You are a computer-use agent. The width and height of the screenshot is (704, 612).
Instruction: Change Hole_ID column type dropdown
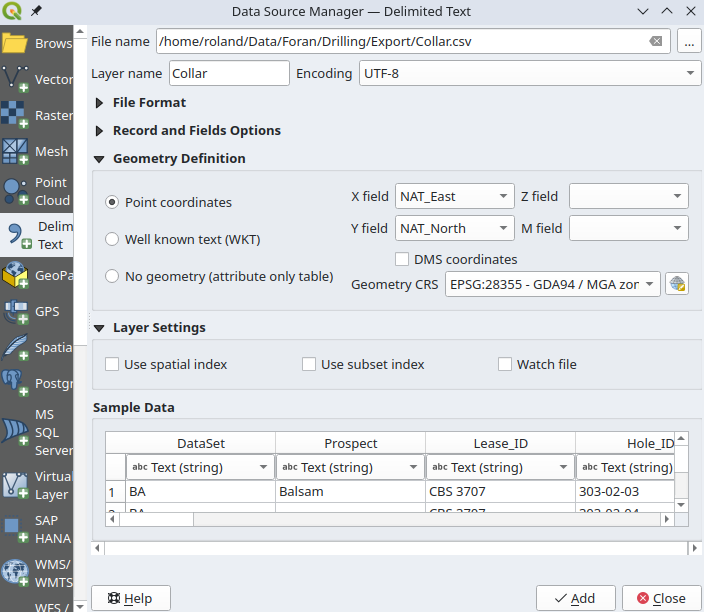[x=625, y=467]
